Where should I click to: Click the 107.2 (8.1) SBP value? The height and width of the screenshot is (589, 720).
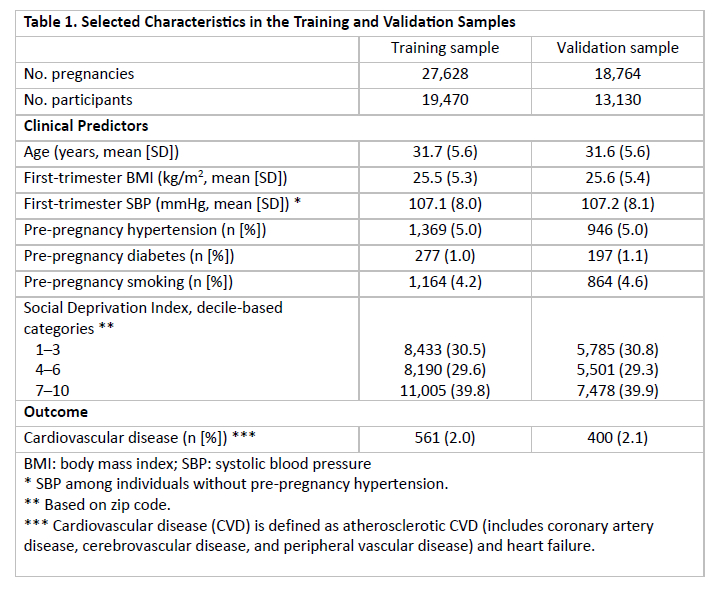(x=617, y=204)
